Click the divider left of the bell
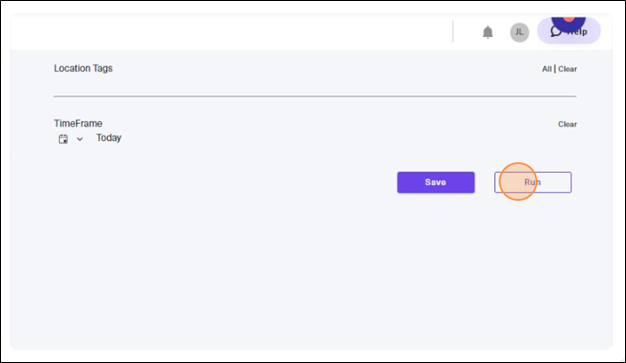The width and height of the screenshot is (626, 363). [453, 32]
